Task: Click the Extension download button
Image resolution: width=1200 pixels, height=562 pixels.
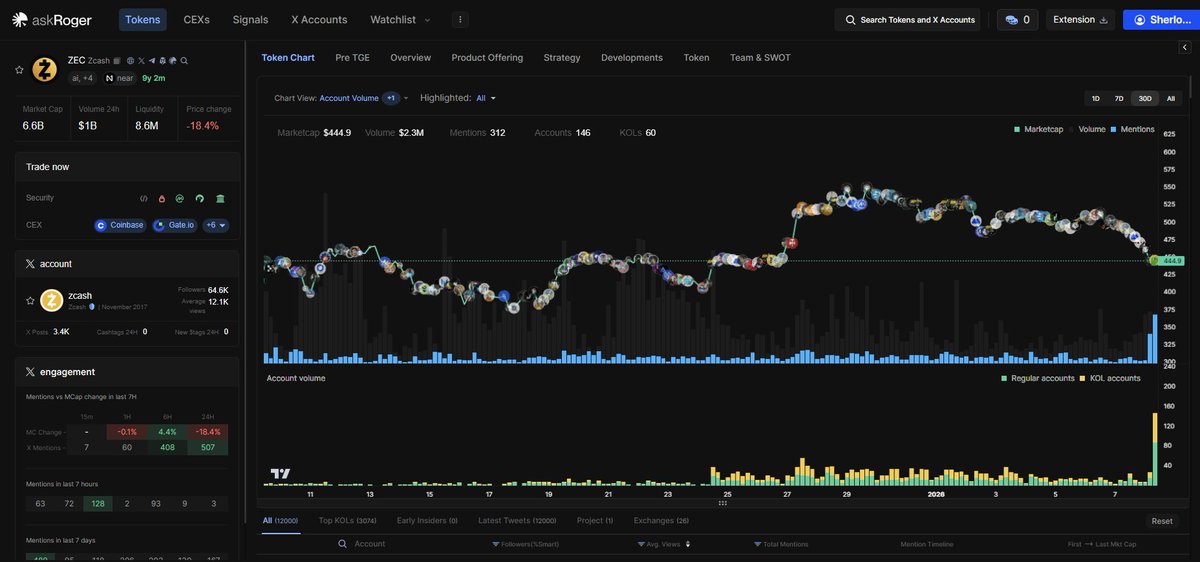Action: tap(1080, 19)
